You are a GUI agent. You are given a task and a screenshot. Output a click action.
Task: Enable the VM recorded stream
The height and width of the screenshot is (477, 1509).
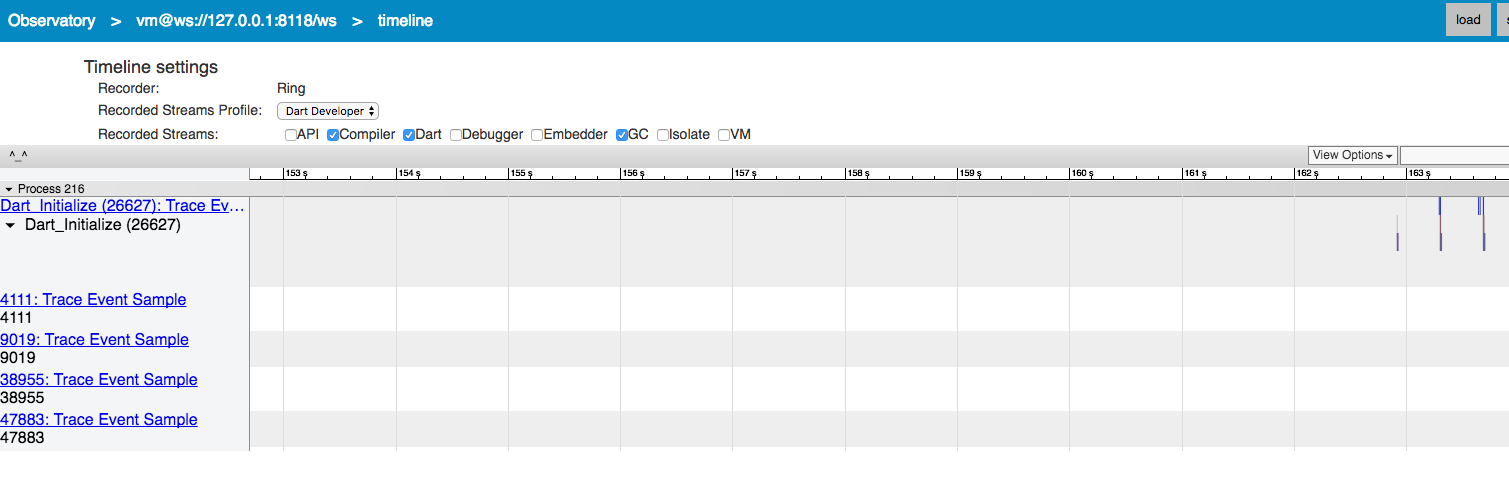pos(724,135)
